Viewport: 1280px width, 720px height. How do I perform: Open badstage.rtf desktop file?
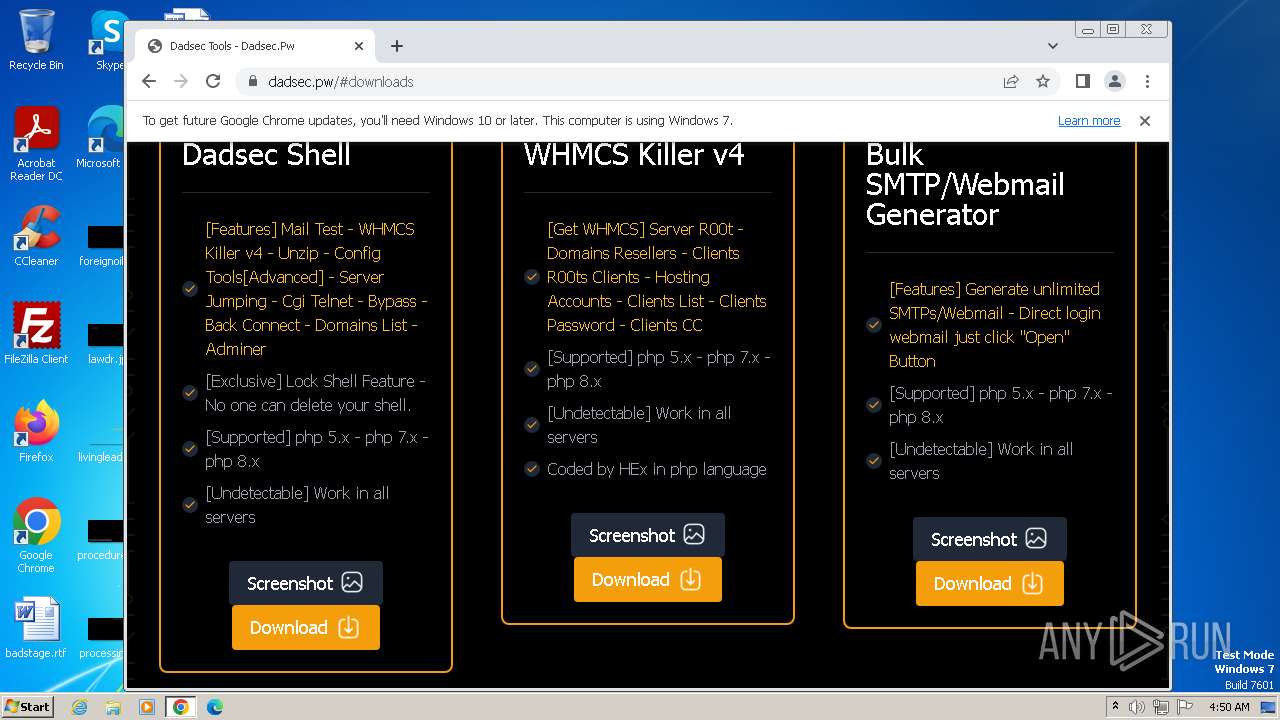click(x=36, y=628)
